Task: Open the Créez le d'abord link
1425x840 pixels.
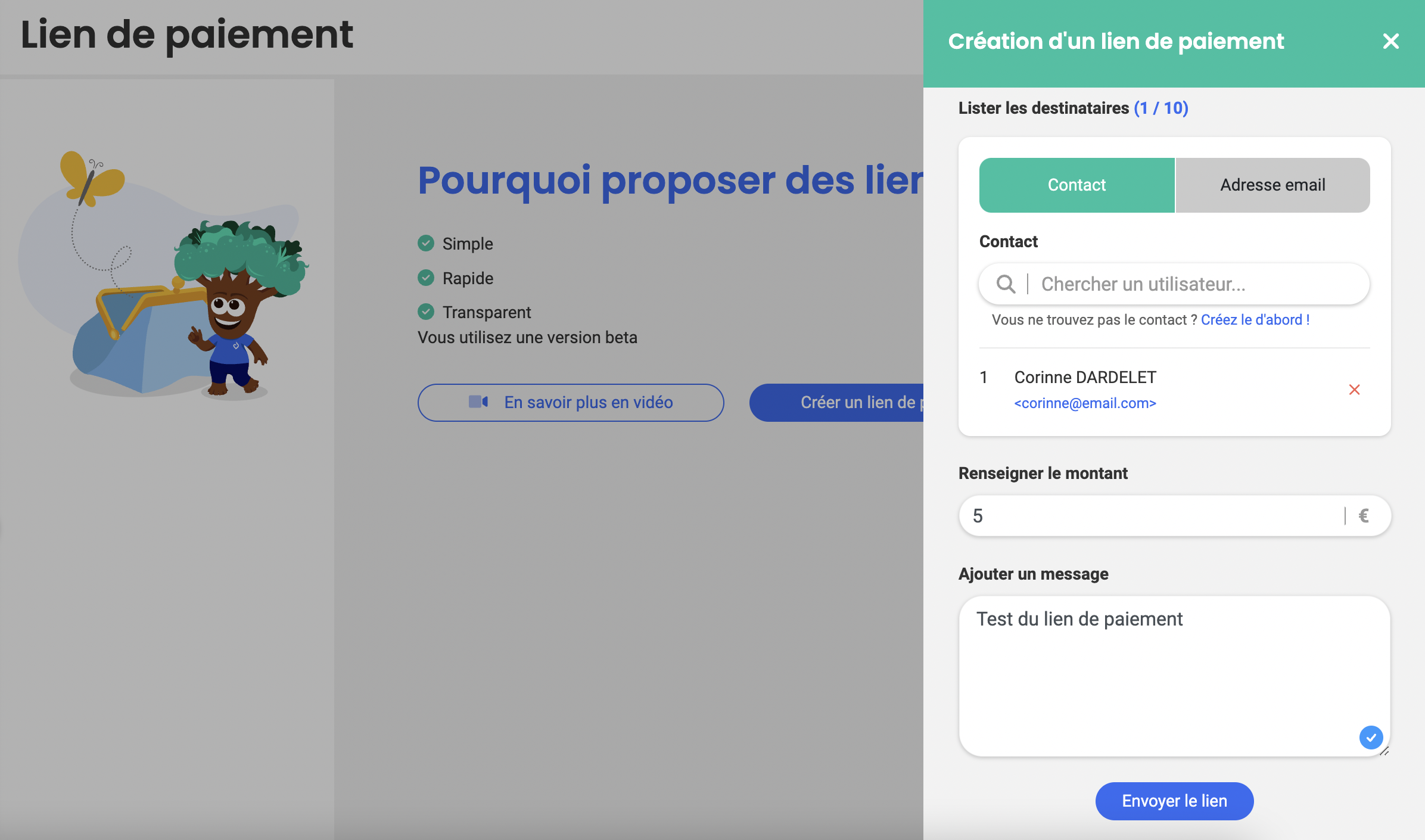Action: [1255, 320]
